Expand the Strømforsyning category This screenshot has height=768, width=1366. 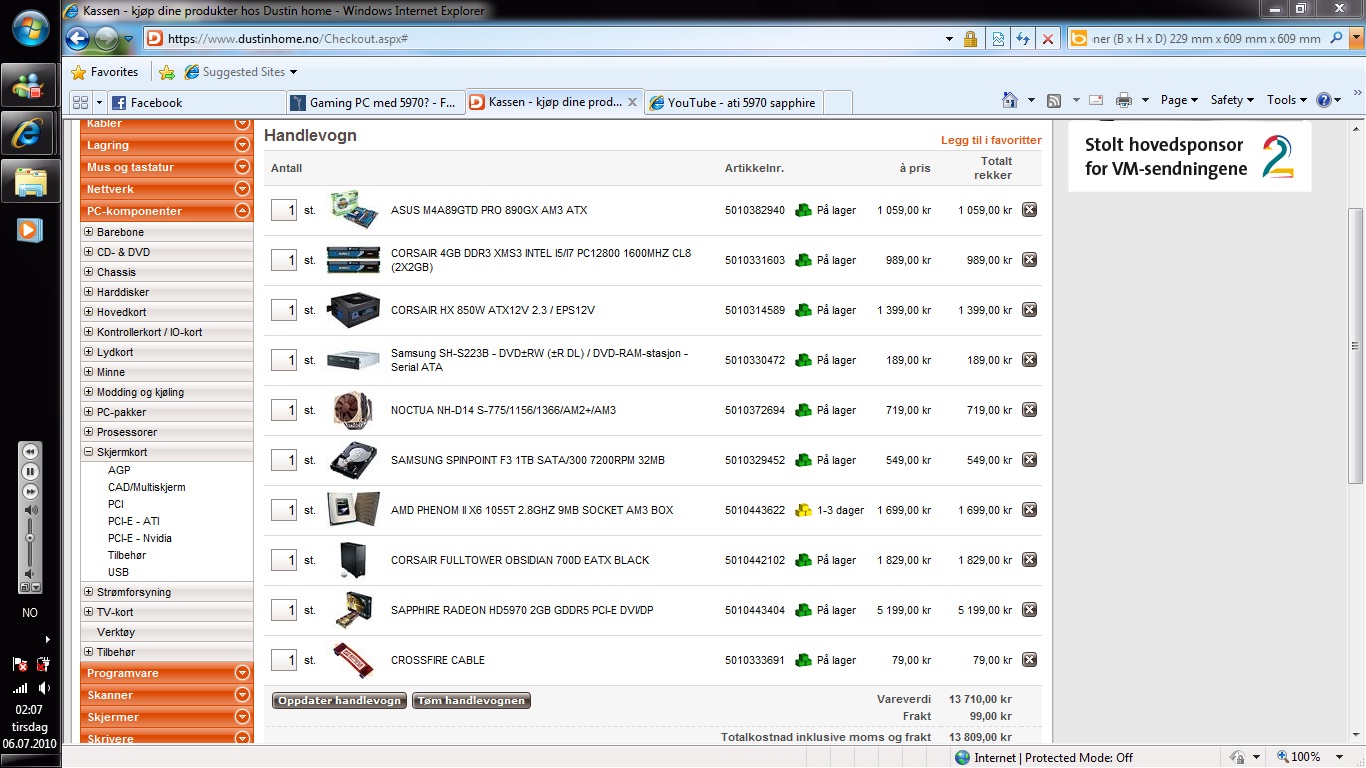point(89,592)
